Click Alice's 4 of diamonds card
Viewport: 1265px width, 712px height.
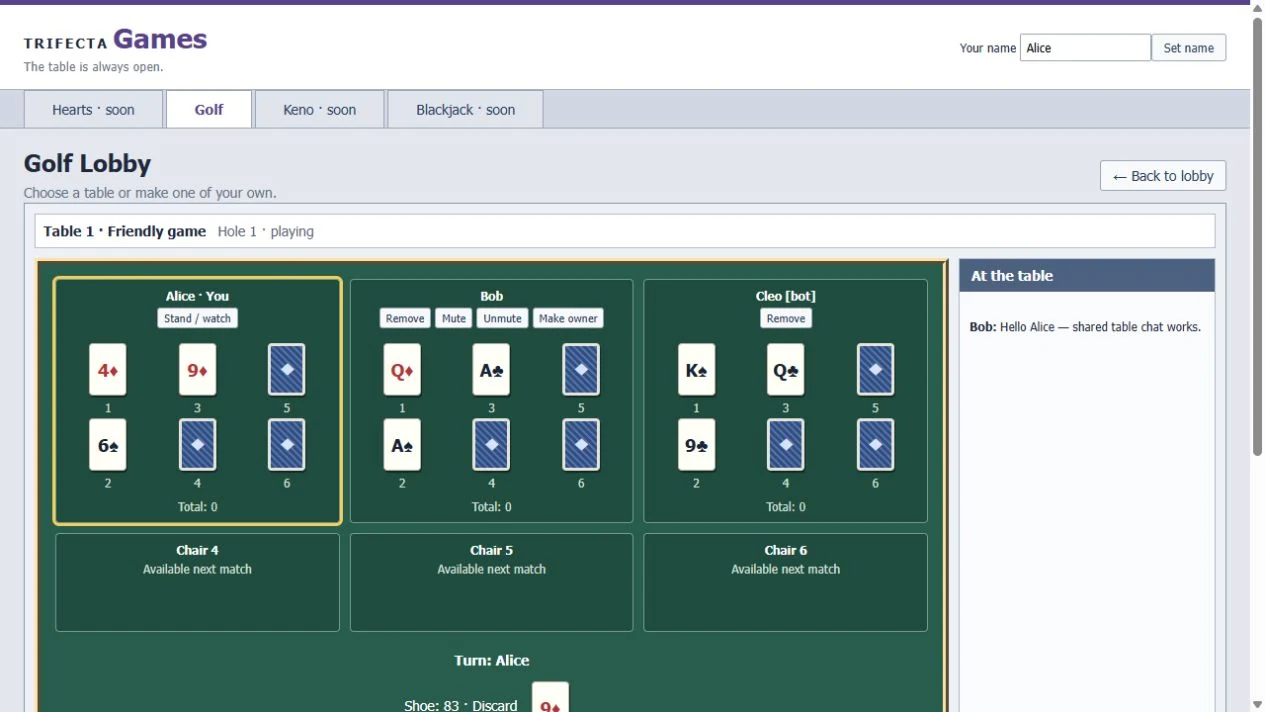coord(108,370)
